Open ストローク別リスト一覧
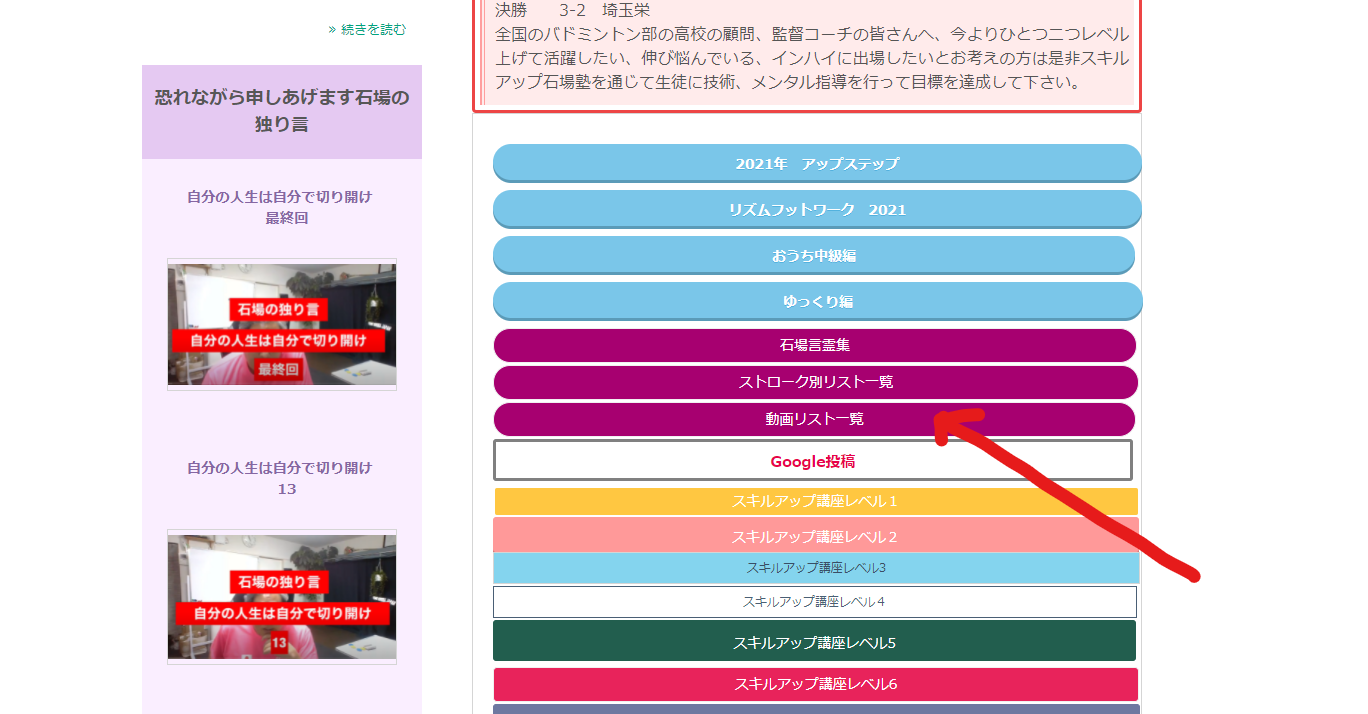The height and width of the screenshot is (714, 1368). click(815, 383)
